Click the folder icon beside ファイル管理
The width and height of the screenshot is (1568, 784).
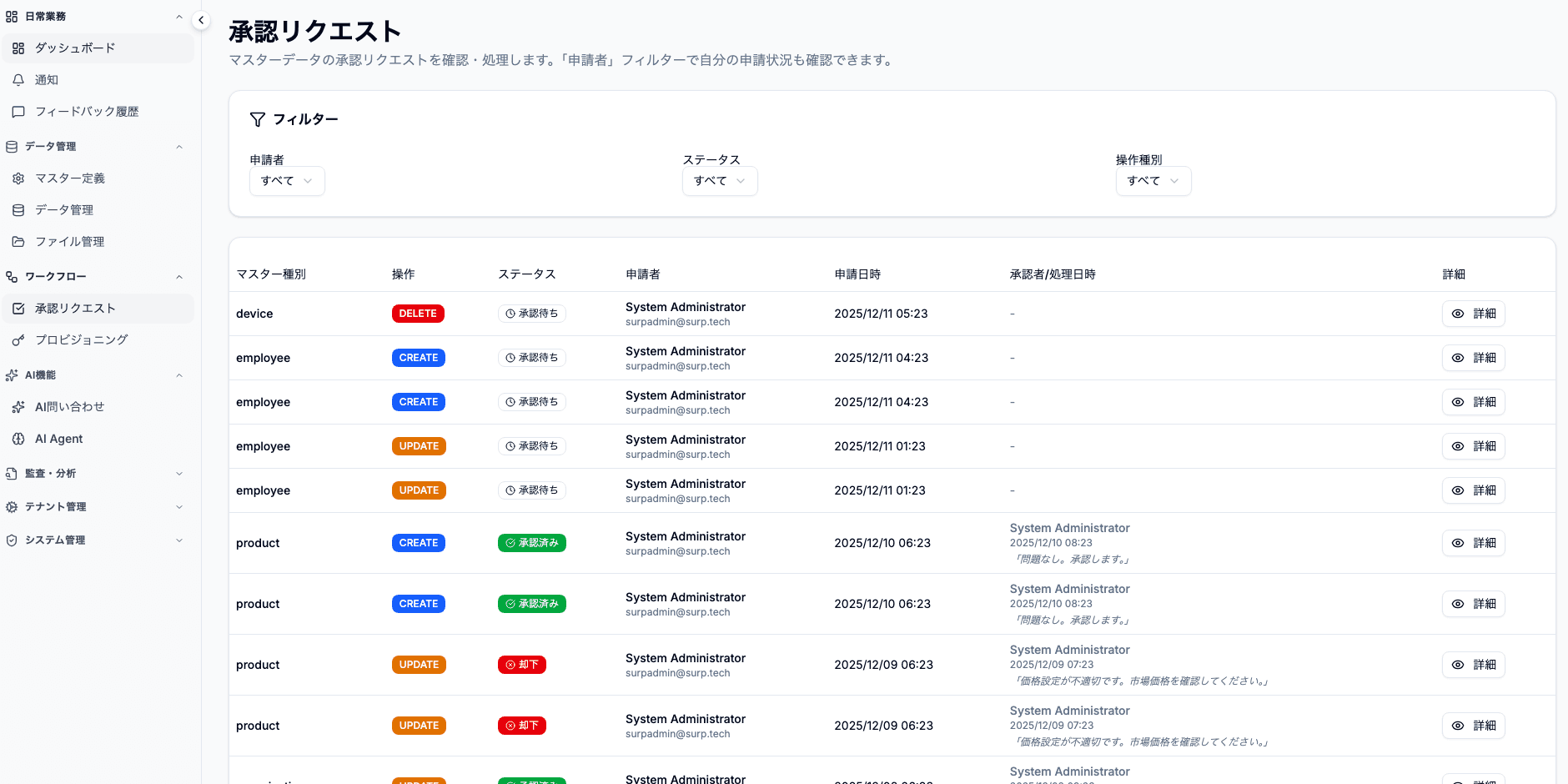[x=18, y=242]
